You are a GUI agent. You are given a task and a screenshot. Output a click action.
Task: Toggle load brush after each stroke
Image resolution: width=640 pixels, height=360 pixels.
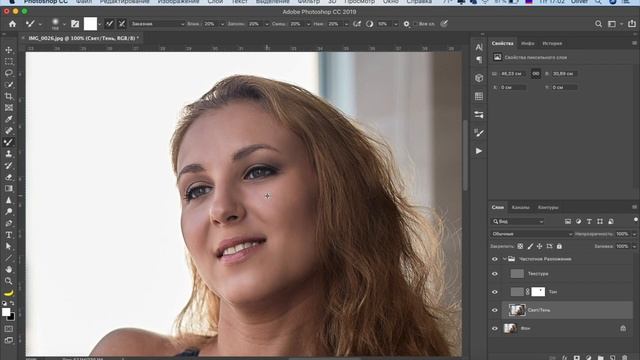click(x=109, y=24)
